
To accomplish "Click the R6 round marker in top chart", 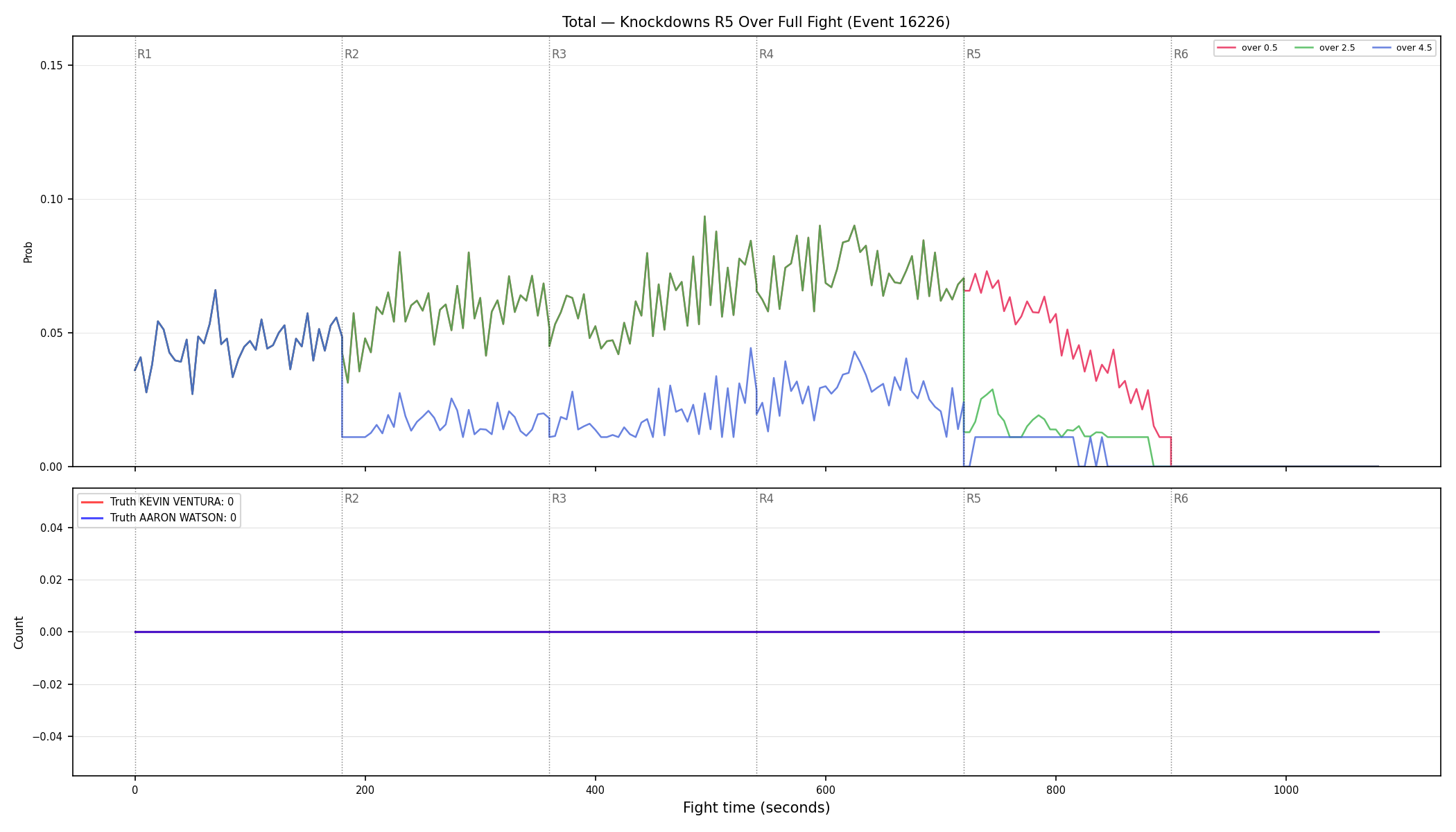I will (x=1181, y=54).
